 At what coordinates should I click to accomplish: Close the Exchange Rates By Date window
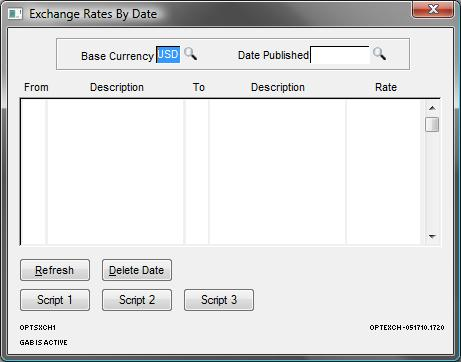tap(433, 9)
